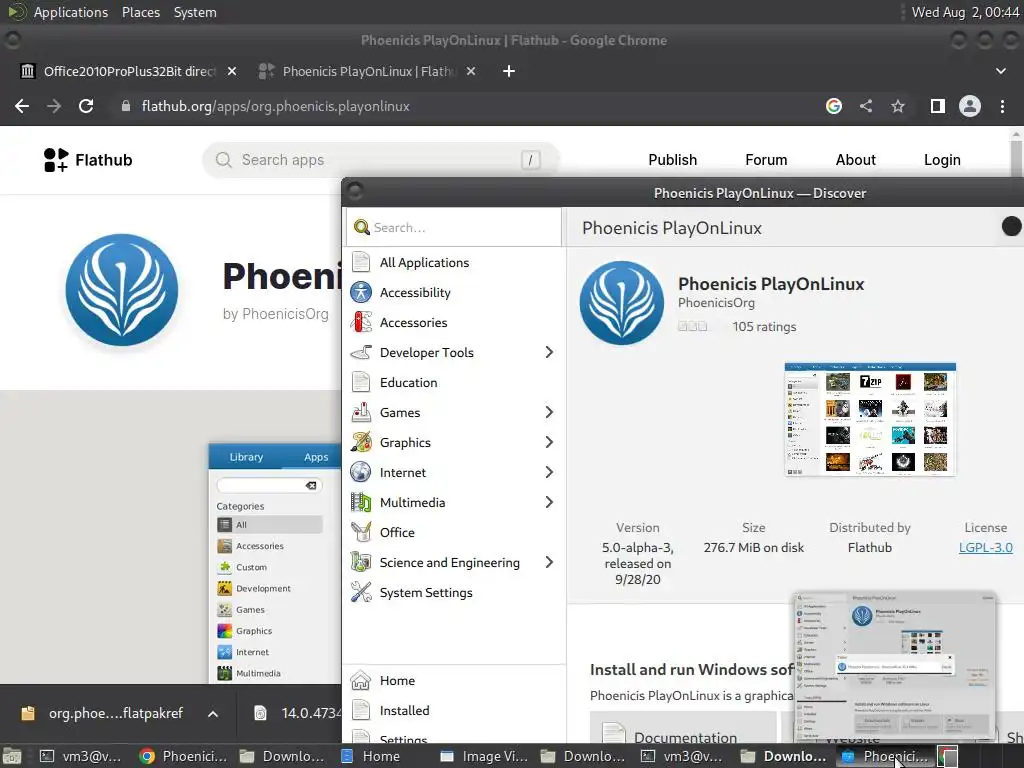The width and height of the screenshot is (1024, 768).
Task: Switch to Chrome Phoenicis taskbar entry
Action: pyautogui.click(x=183, y=756)
